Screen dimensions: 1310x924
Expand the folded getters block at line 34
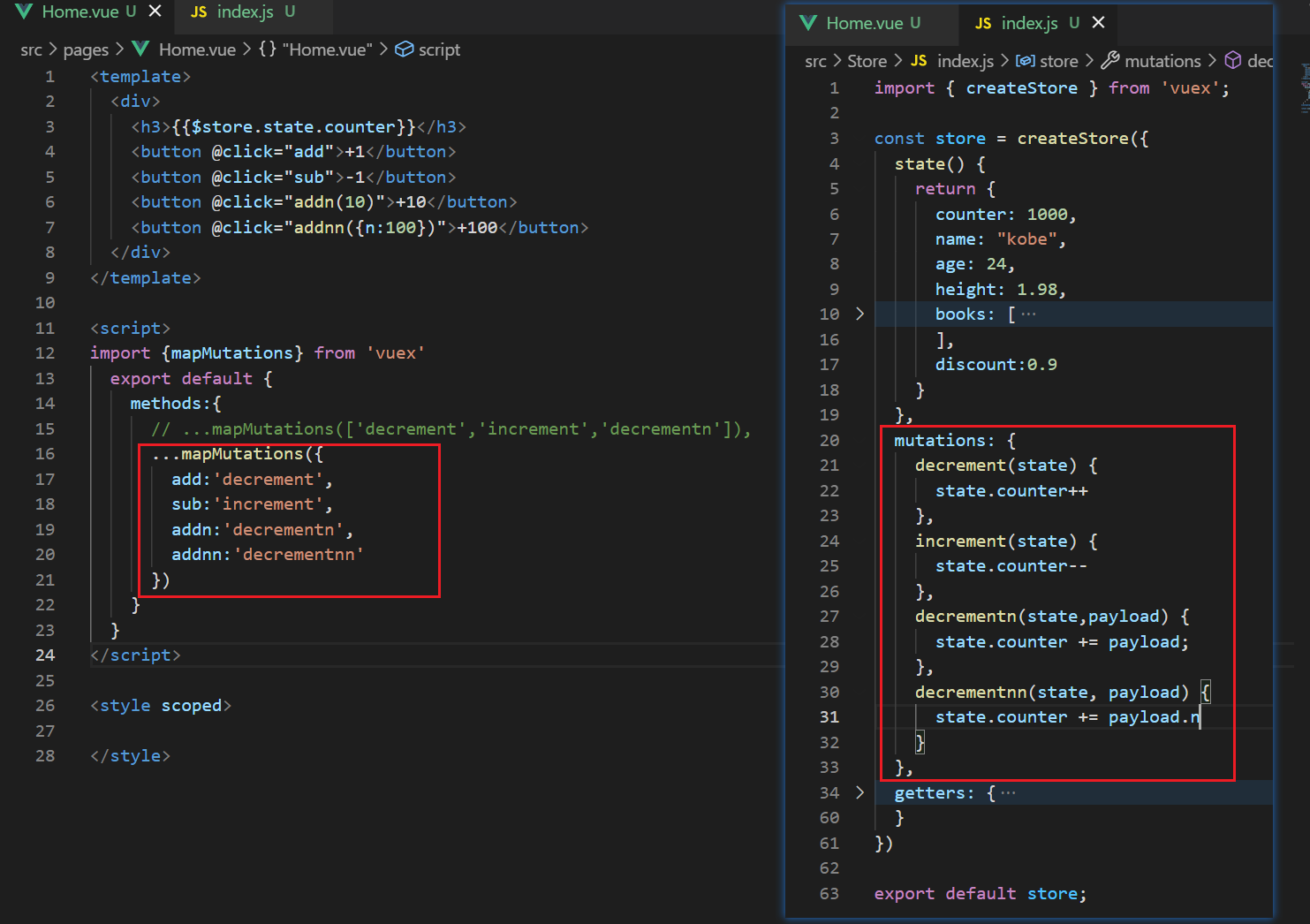[x=859, y=792]
